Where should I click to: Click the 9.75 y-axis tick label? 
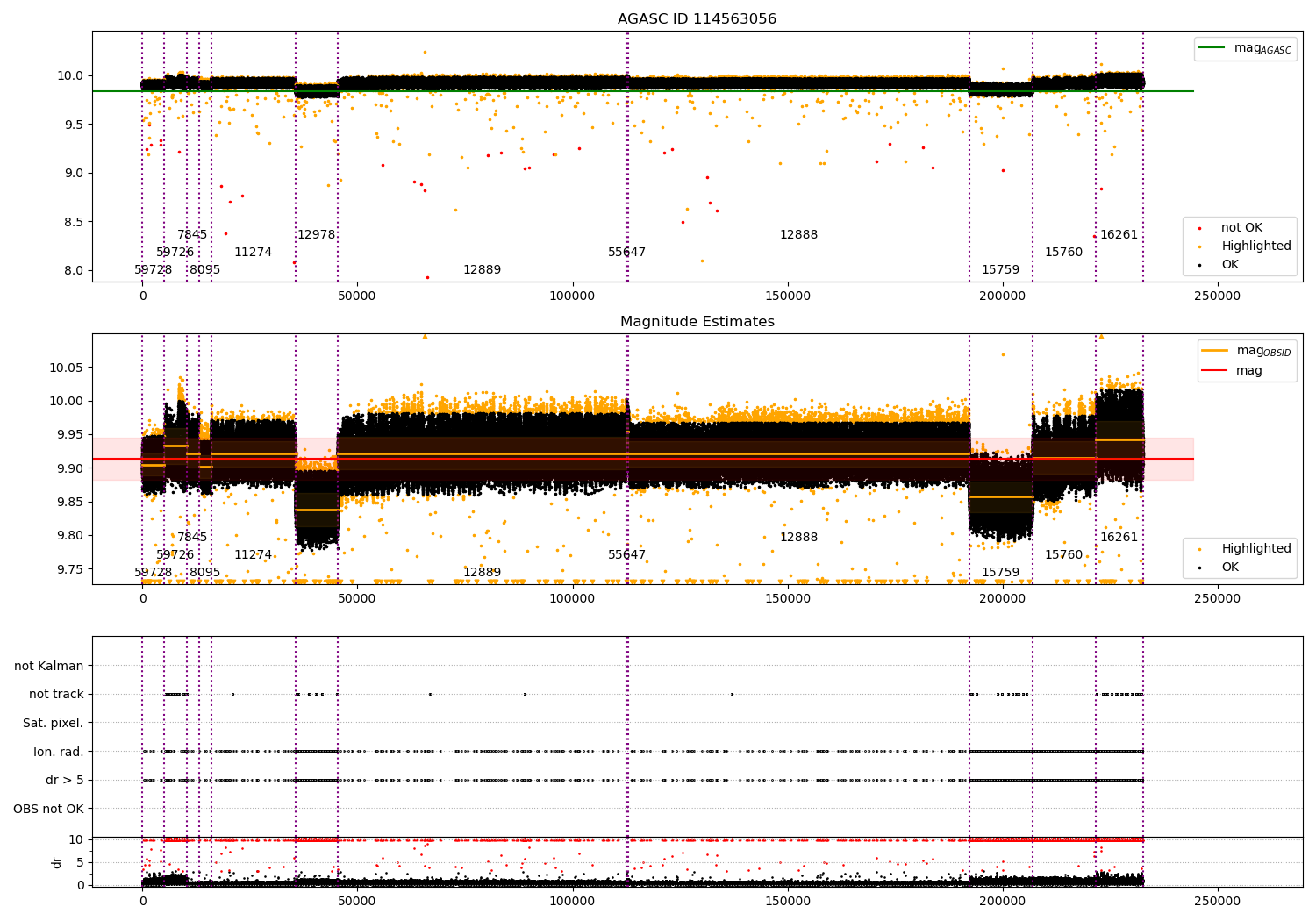[x=70, y=569]
